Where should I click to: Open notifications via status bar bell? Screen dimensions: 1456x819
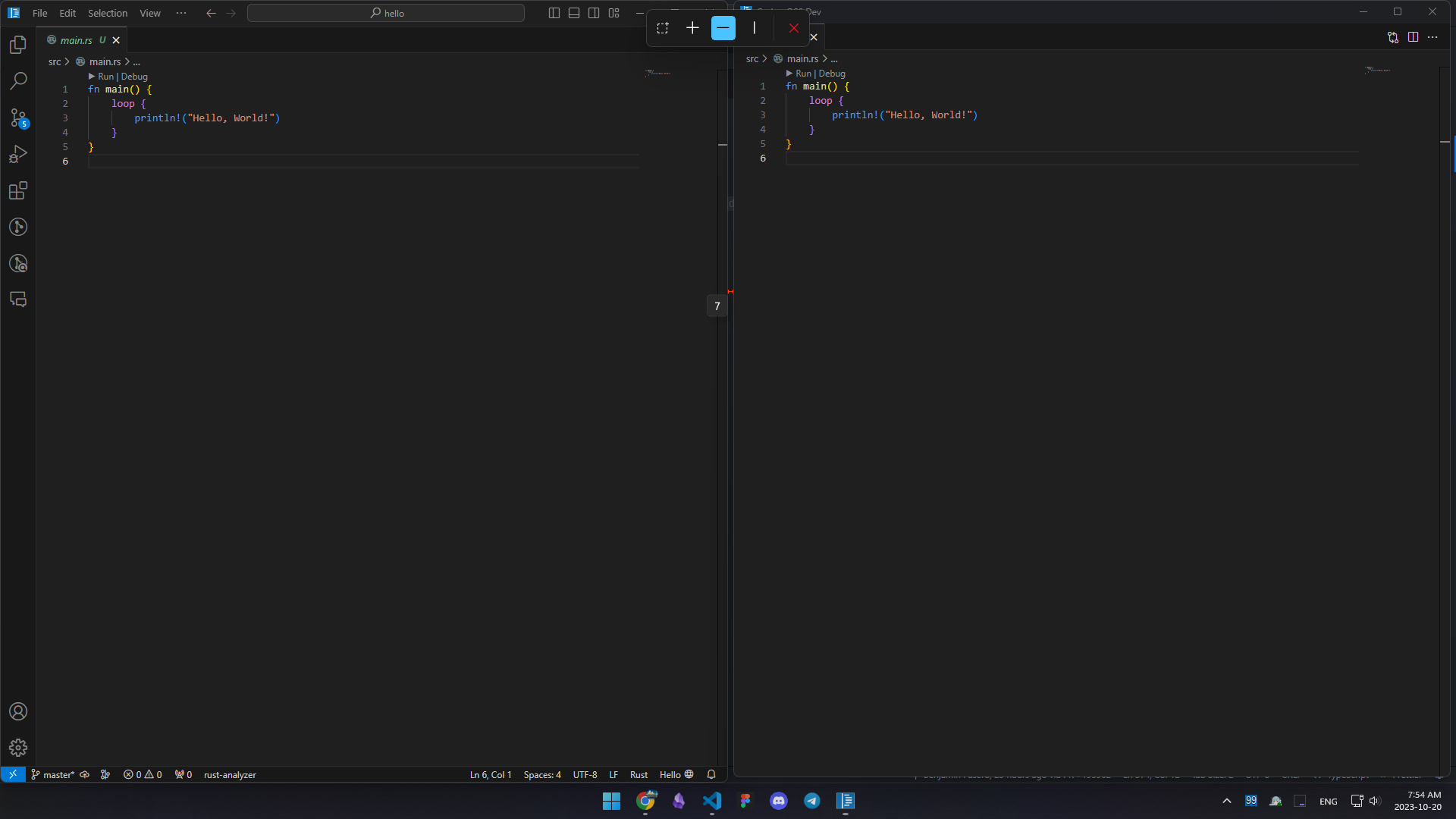[x=711, y=774]
